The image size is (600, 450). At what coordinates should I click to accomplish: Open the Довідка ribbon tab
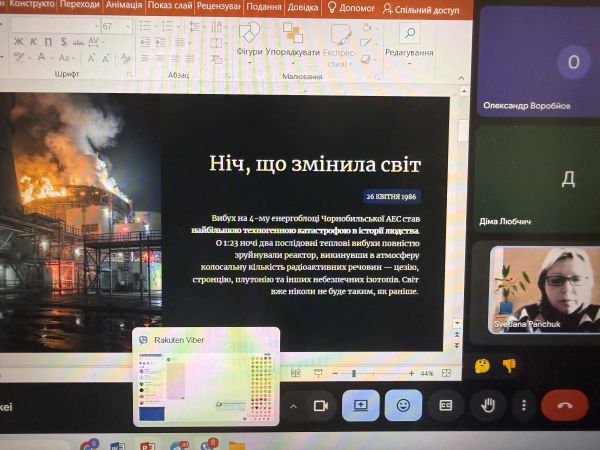pos(303,7)
